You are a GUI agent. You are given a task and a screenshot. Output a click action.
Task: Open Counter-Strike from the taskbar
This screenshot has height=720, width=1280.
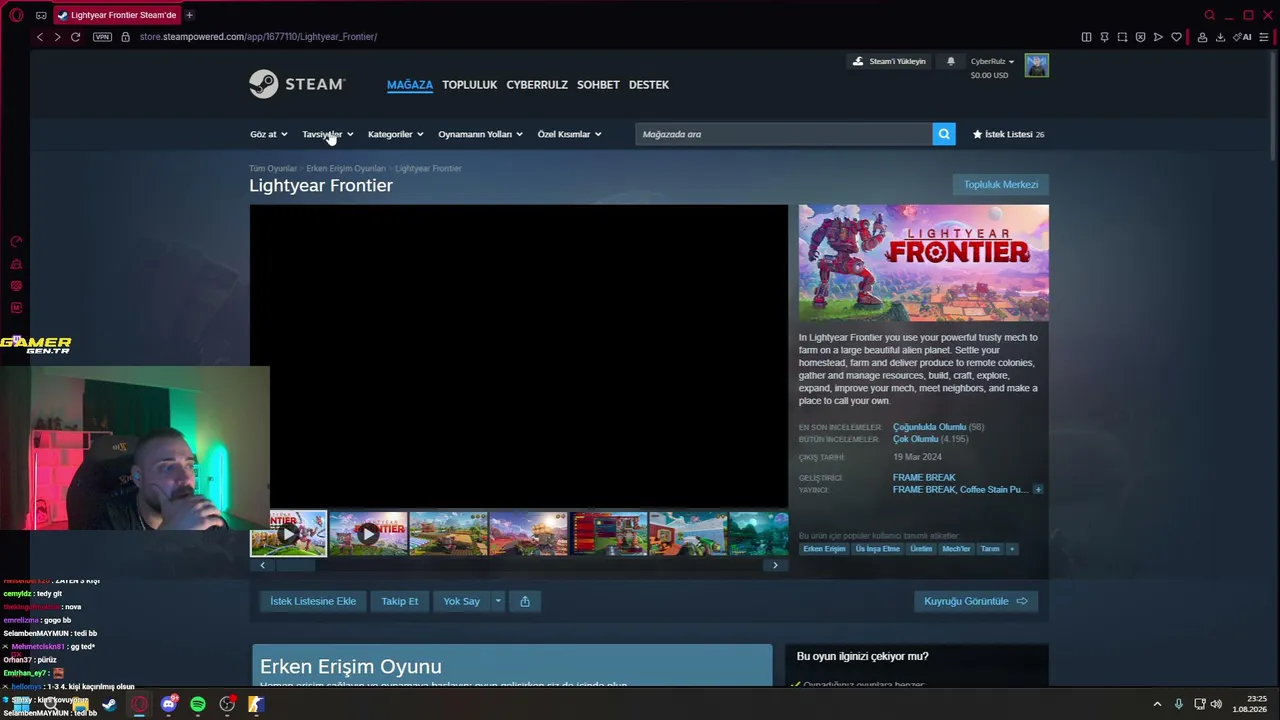pyautogui.click(x=256, y=704)
